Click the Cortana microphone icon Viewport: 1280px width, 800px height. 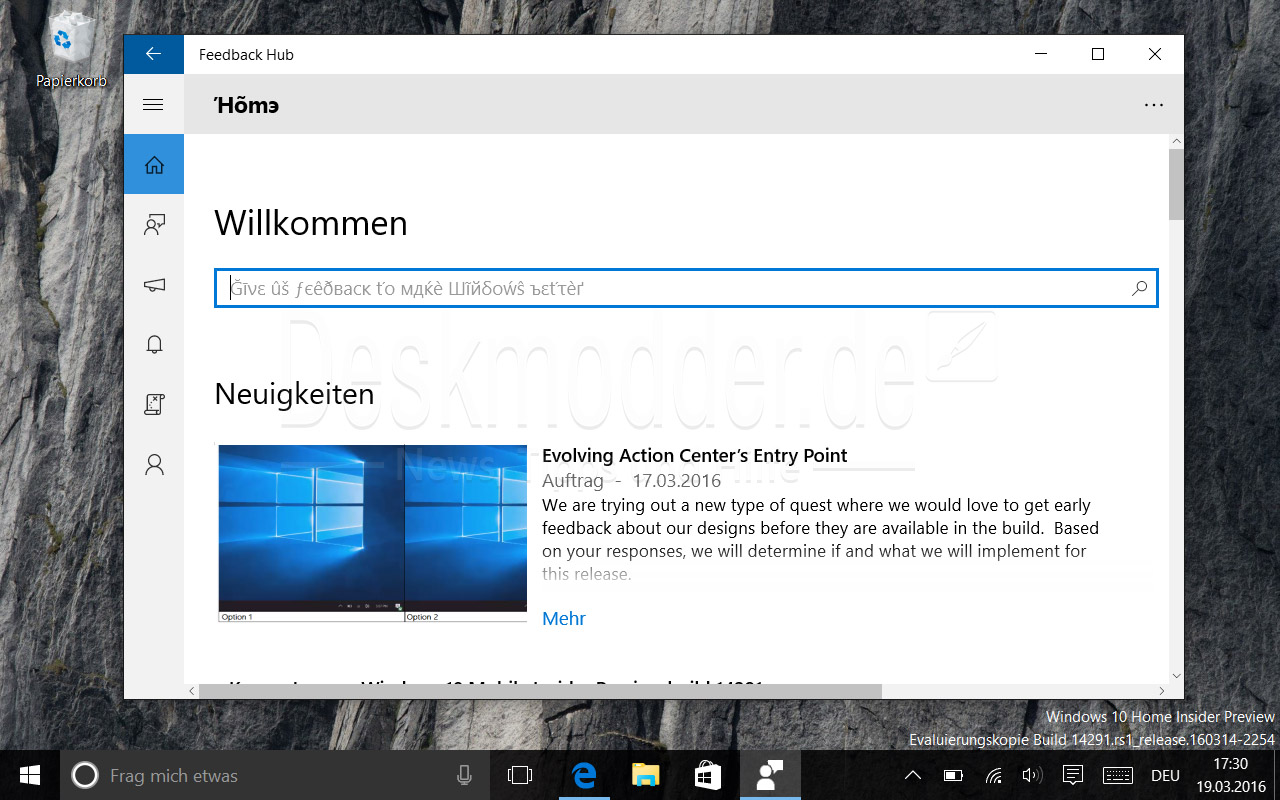(464, 775)
